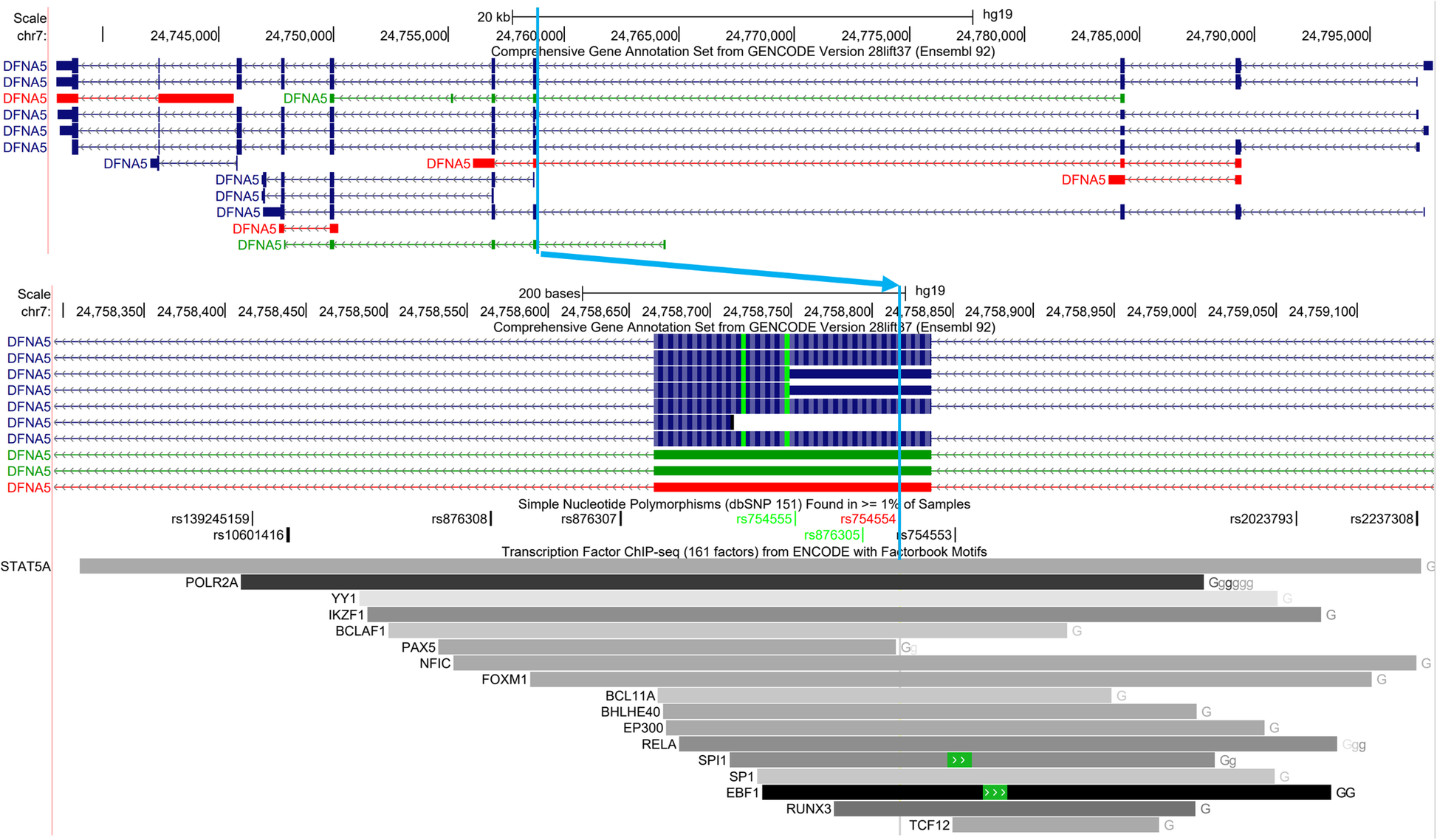The height and width of the screenshot is (840, 1437).
Task: Click the STAT5A ChIP-seq track label
Action: (26, 566)
